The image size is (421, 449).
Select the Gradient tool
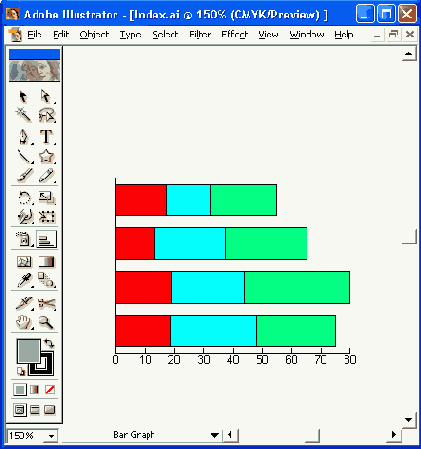46,262
